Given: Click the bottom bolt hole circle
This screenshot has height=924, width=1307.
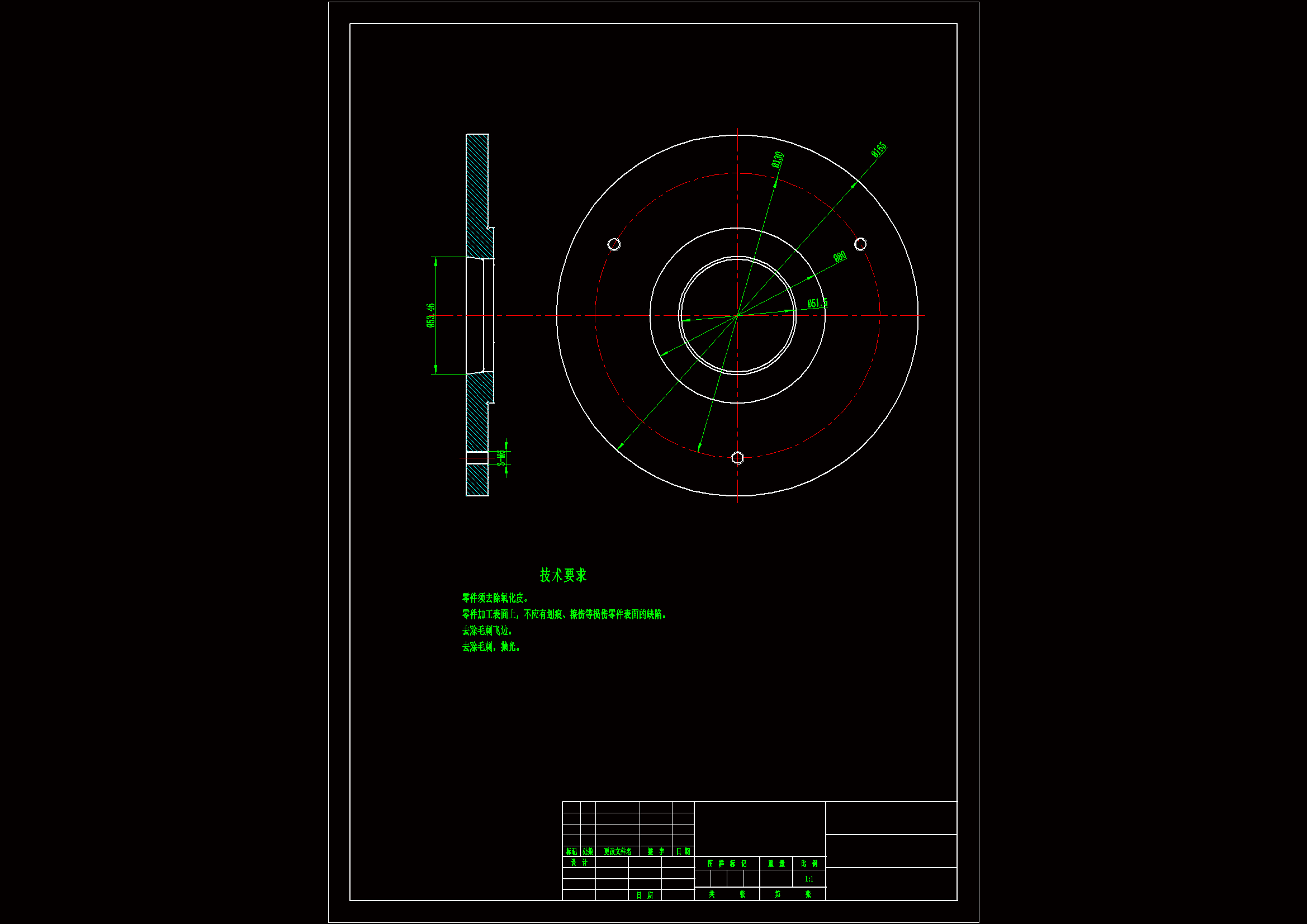Looking at the screenshot, I should [x=737, y=458].
